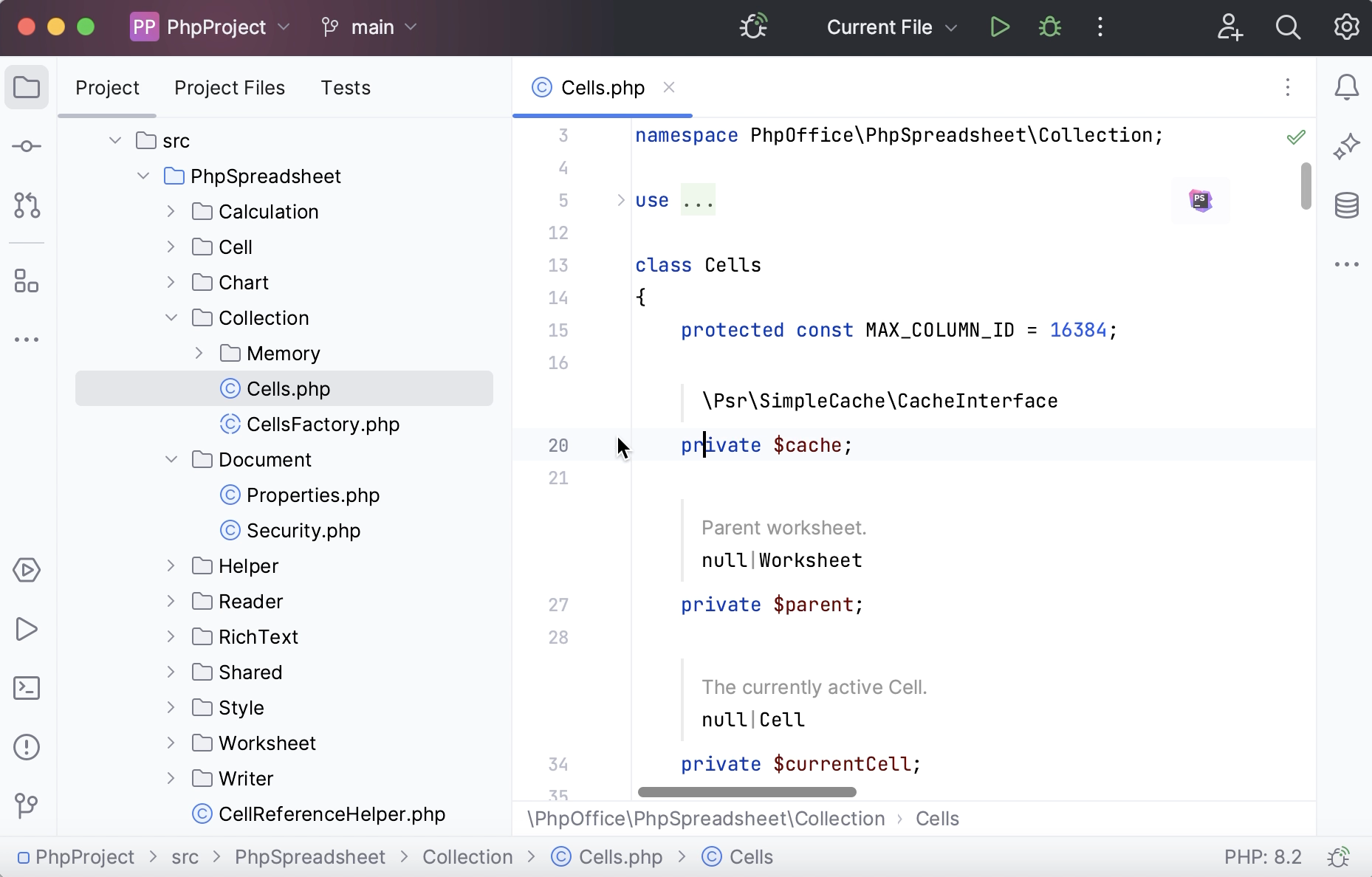This screenshot has height=877, width=1372.
Task: Open the Run tool window icon
Action: tap(27, 629)
